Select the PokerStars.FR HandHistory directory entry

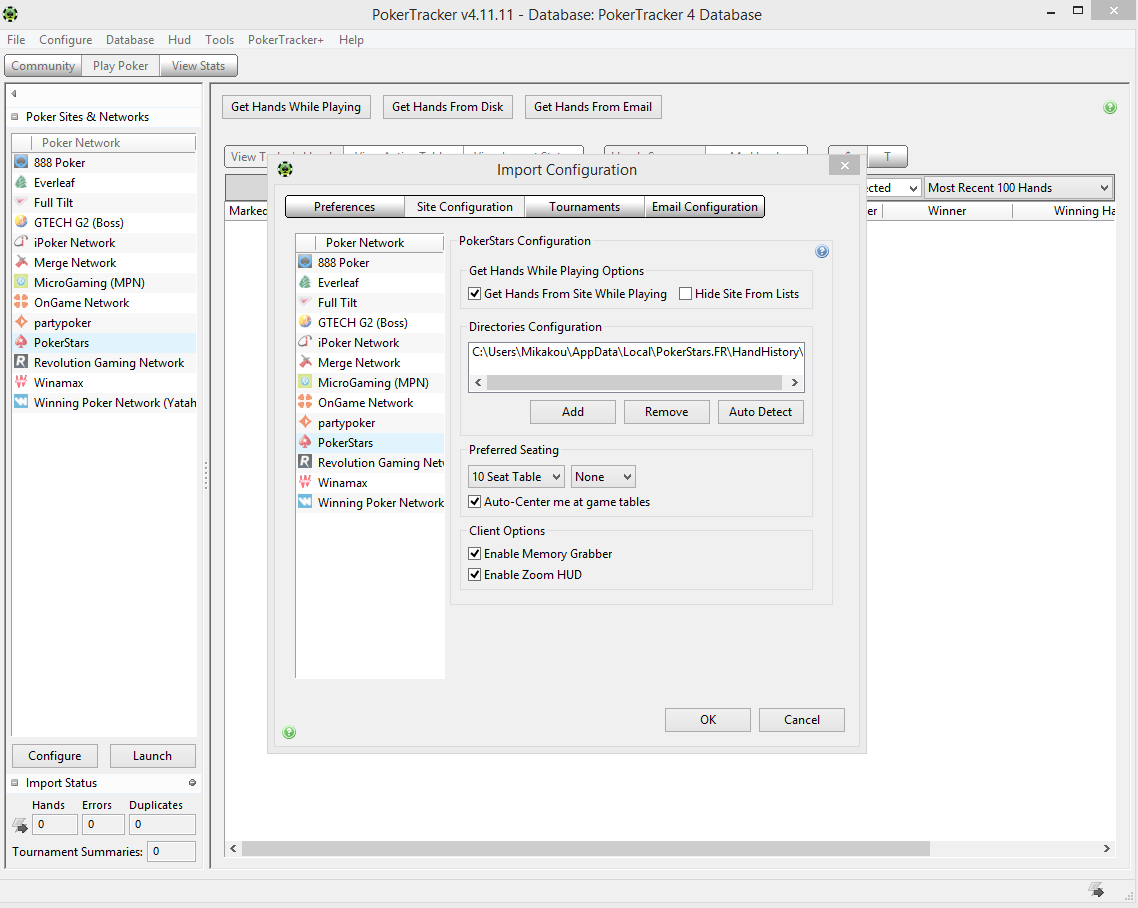(x=636, y=352)
